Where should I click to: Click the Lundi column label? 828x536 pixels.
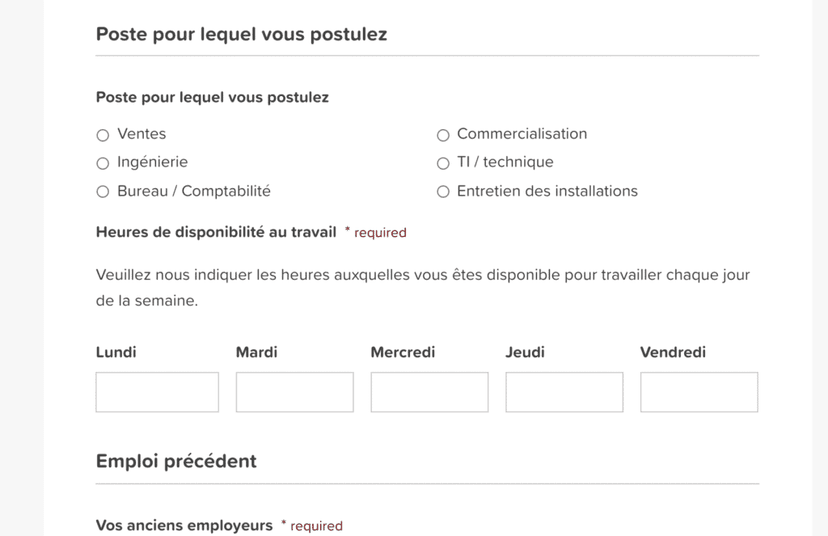(116, 352)
